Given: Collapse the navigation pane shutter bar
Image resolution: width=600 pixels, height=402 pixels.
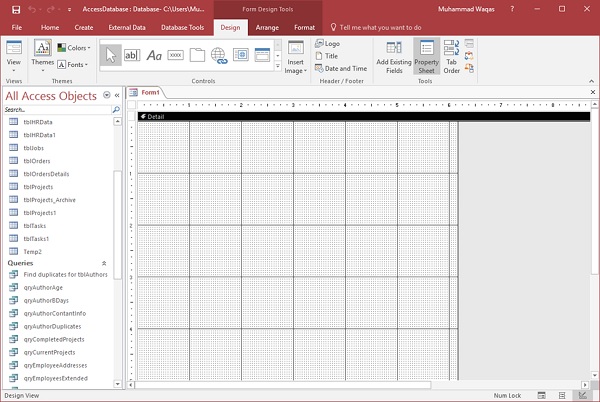Looking at the screenshot, I should point(117,96).
